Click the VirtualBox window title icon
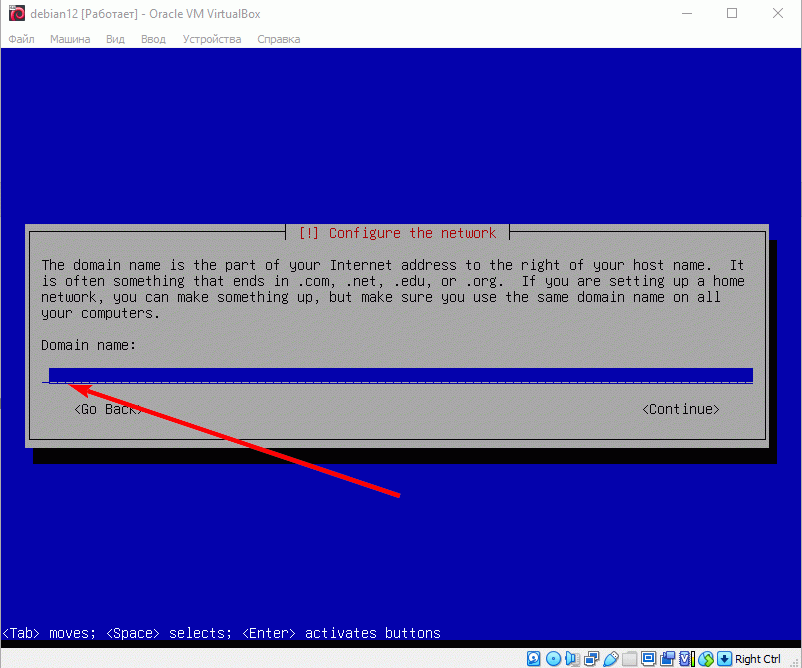This screenshot has height=668, width=802. tap(17, 13)
